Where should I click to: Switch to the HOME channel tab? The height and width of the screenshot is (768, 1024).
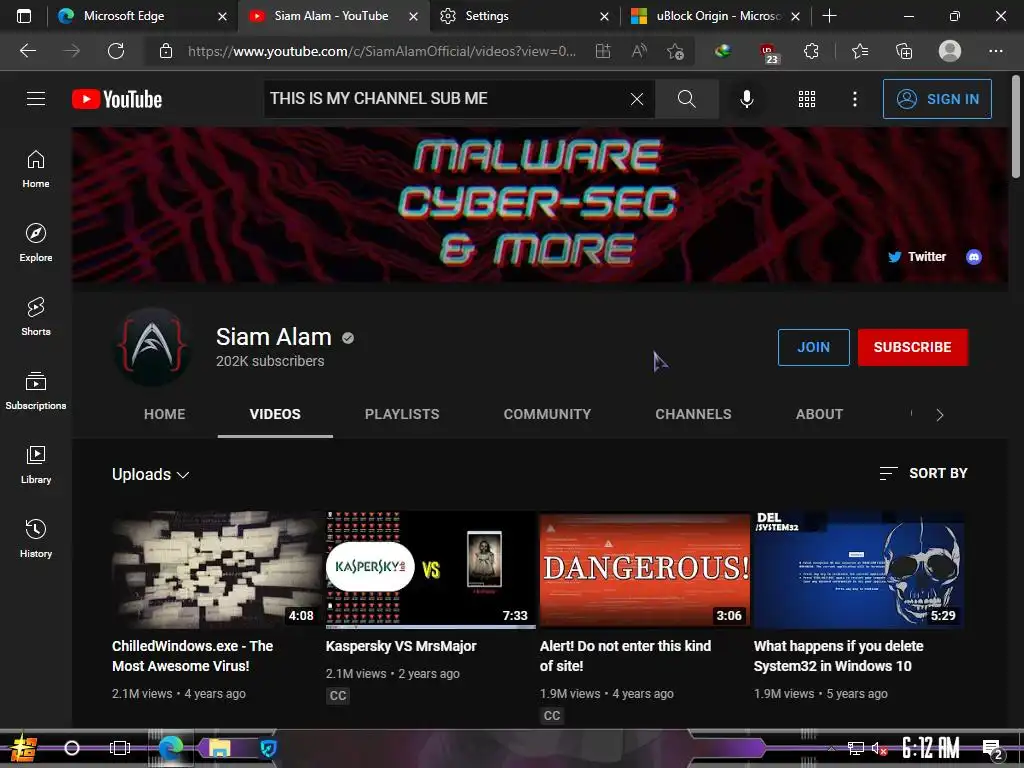pos(165,414)
